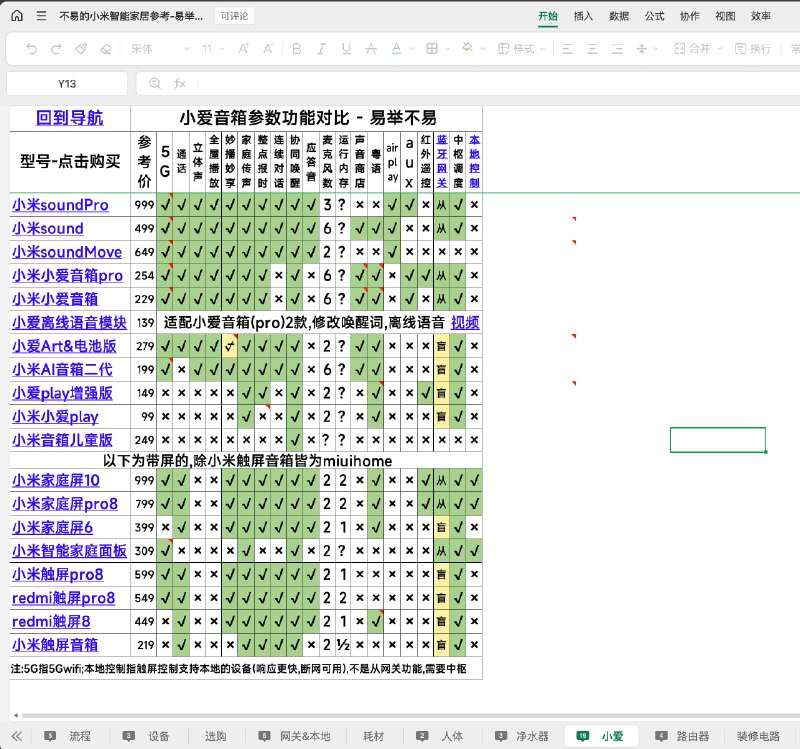Open the 效率 ribbon tab
This screenshot has width=800, height=749.
pos(761,16)
